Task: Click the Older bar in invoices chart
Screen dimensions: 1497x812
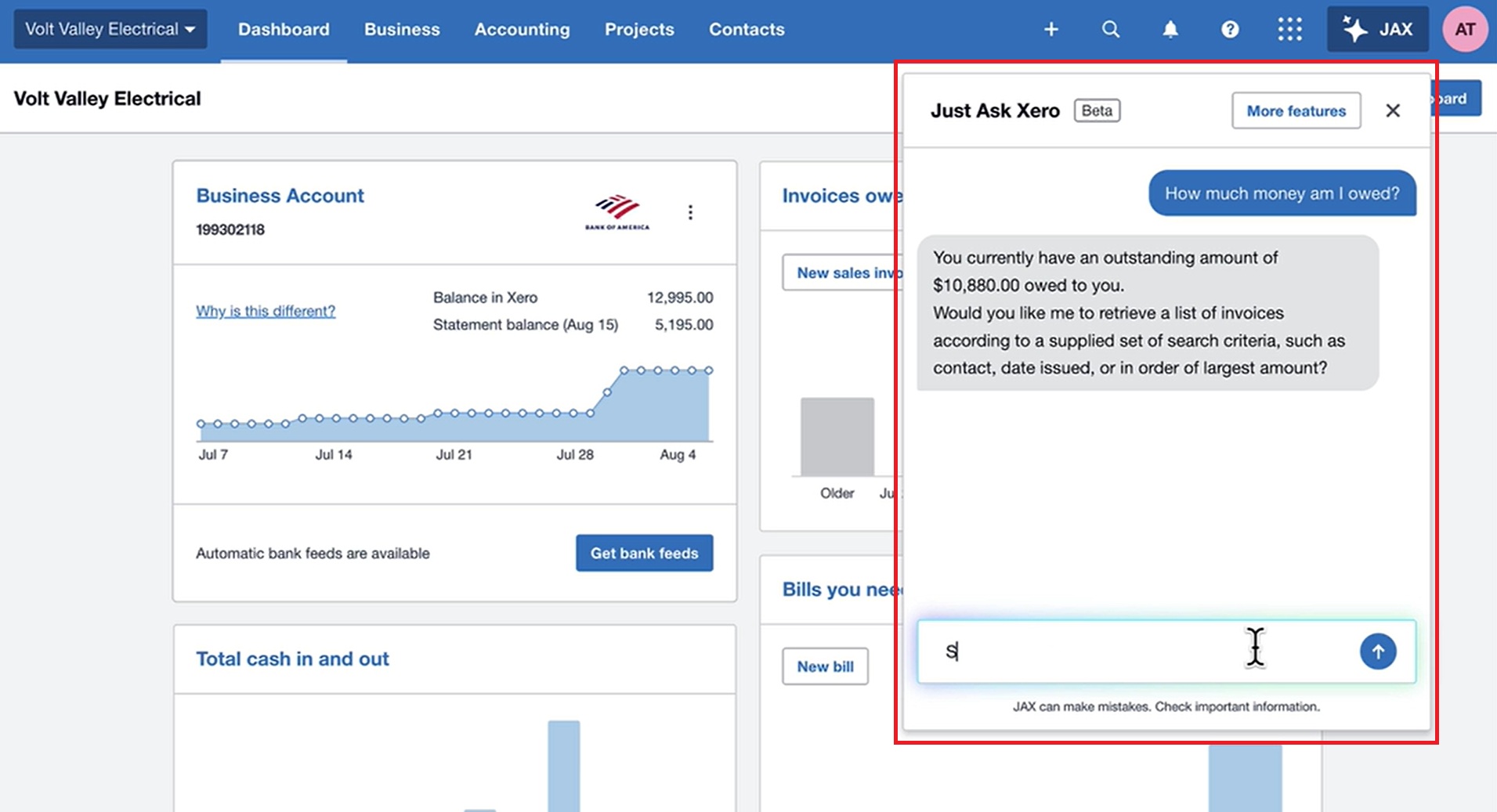Action: pos(837,436)
